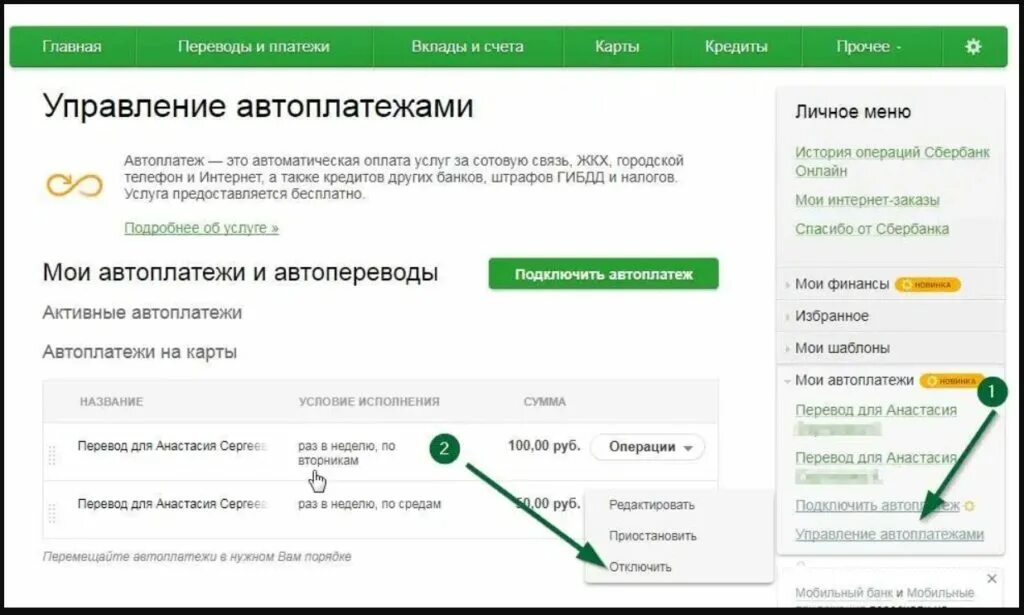This screenshot has height=615, width=1024.
Task: Expand Мои шаблоны section
Action: (x=842, y=348)
